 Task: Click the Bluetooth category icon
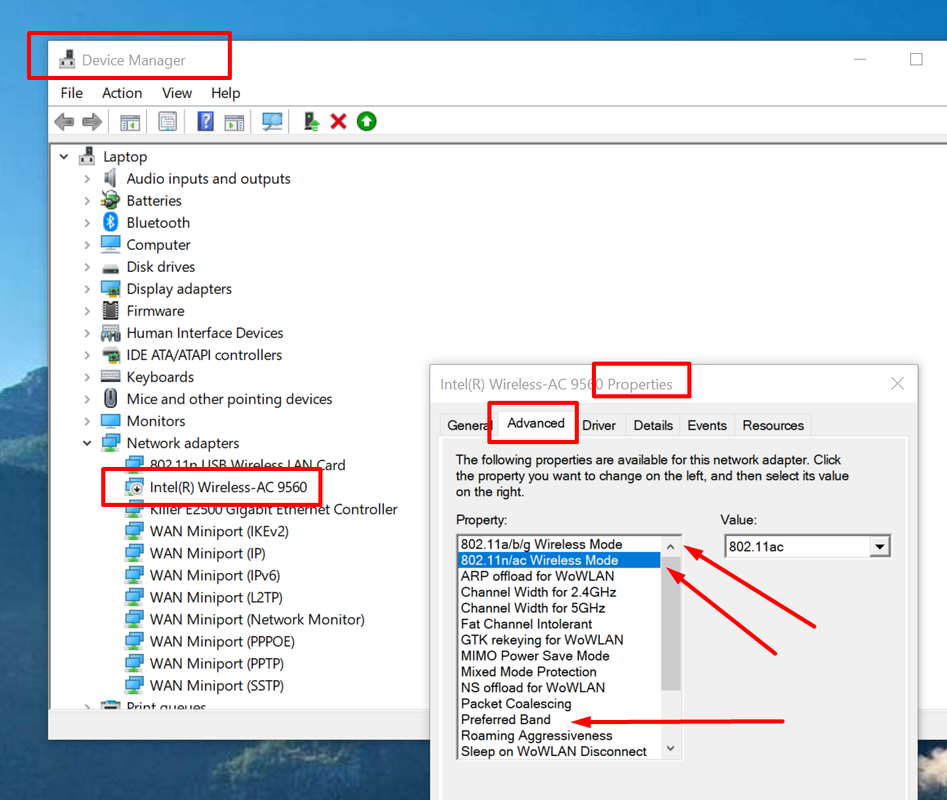click(x=111, y=222)
